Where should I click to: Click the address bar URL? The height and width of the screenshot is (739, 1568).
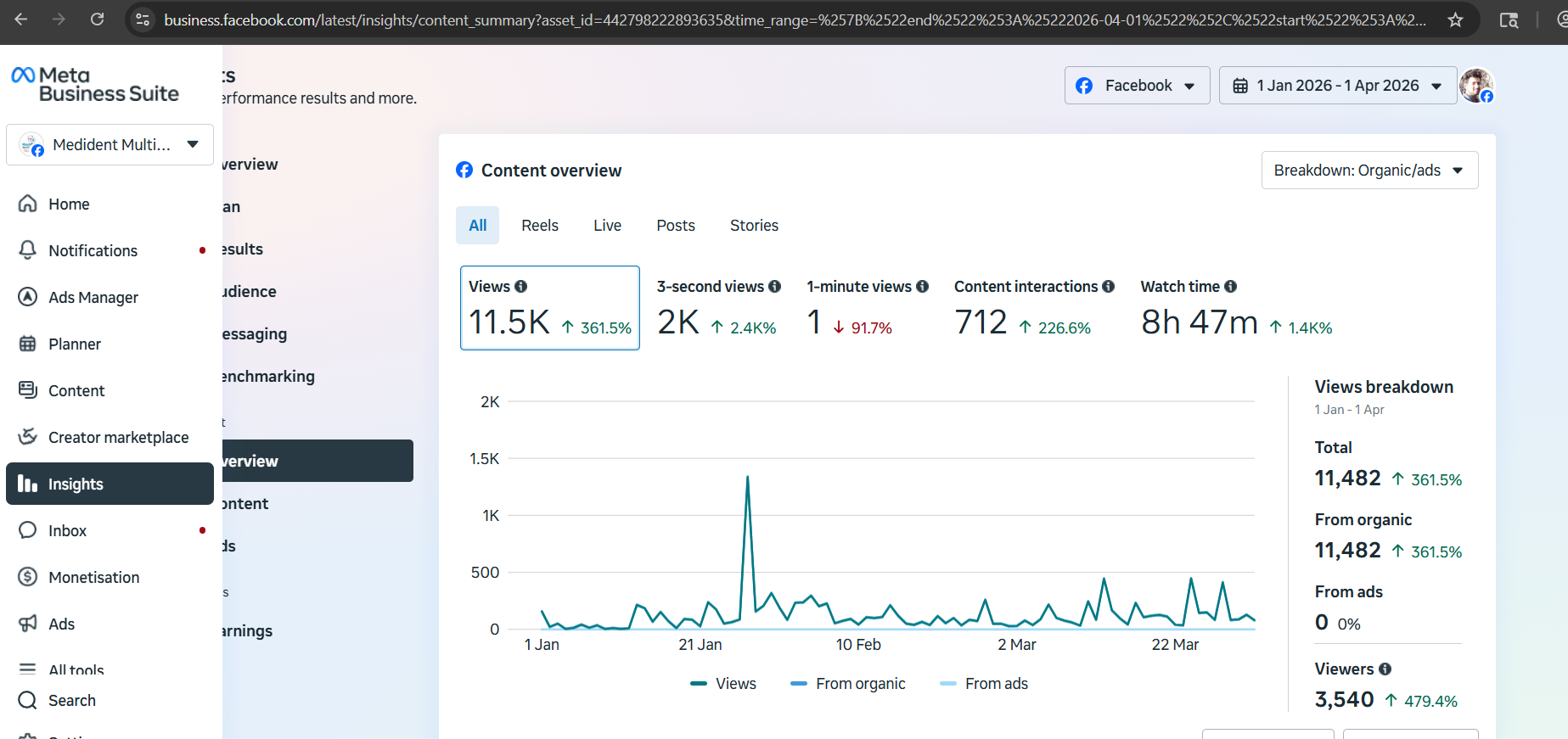[x=795, y=20]
